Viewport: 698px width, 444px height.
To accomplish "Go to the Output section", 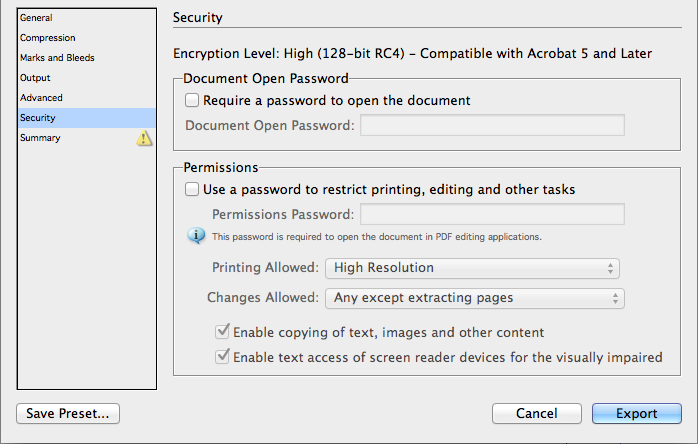I will tap(35, 78).
